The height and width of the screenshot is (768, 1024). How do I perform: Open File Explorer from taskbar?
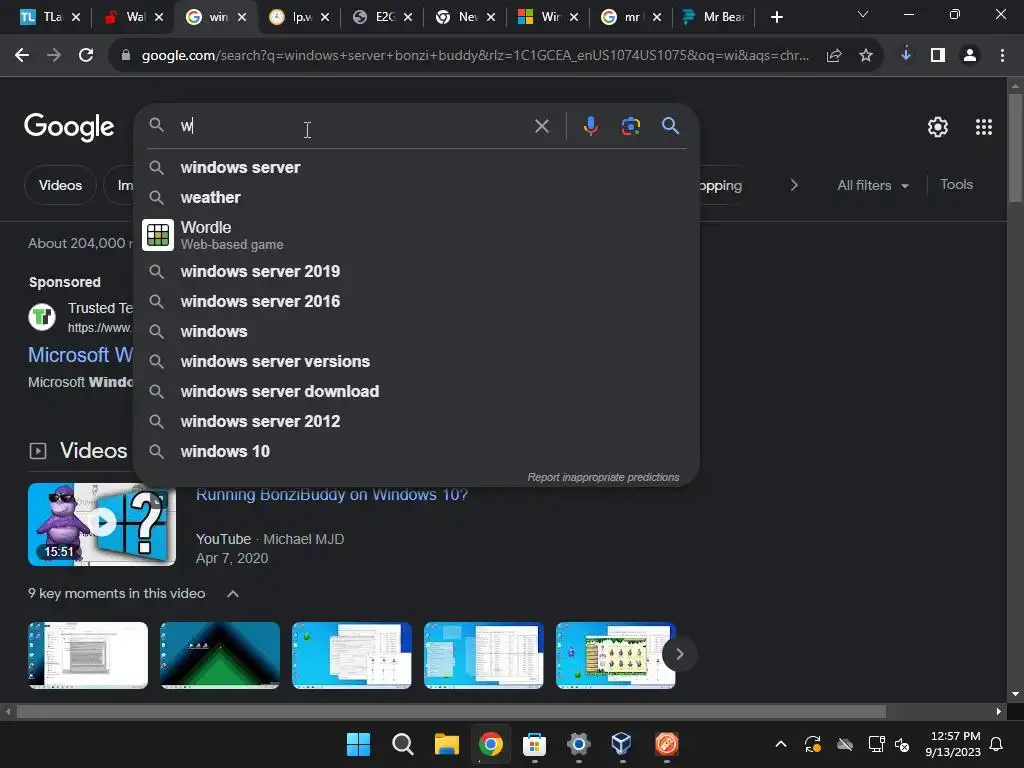(x=447, y=744)
